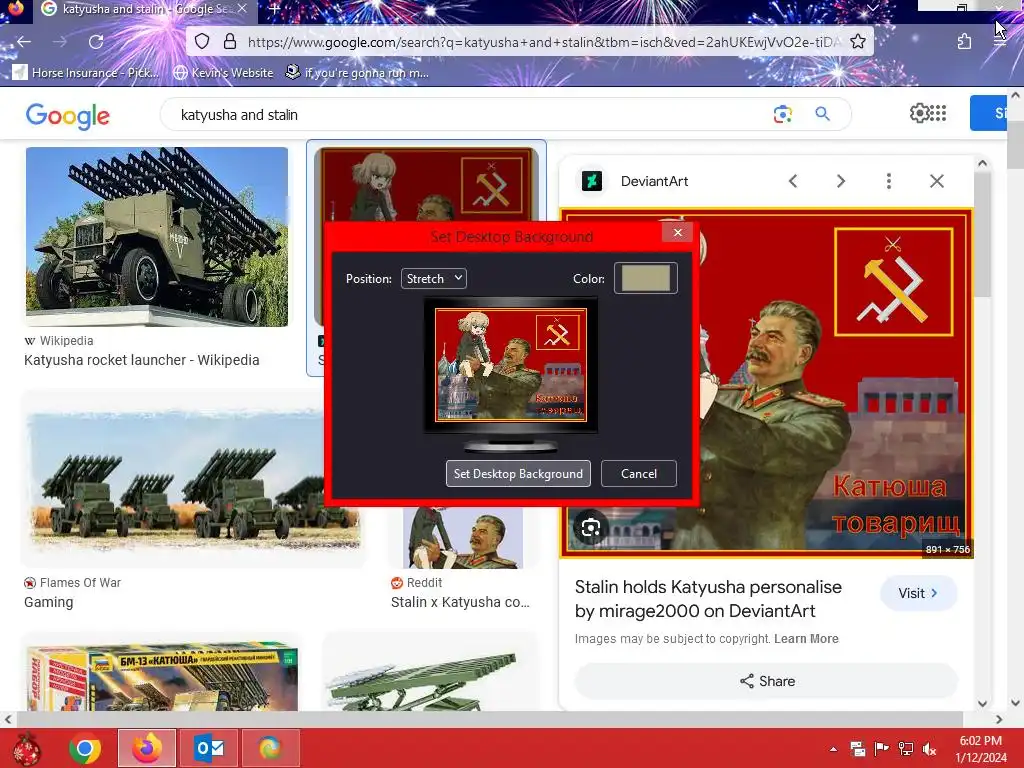Cancel the Set Desktop Background dialog
This screenshot has height=768, width=1024.
pyautogui.click(x=639, y=473)
